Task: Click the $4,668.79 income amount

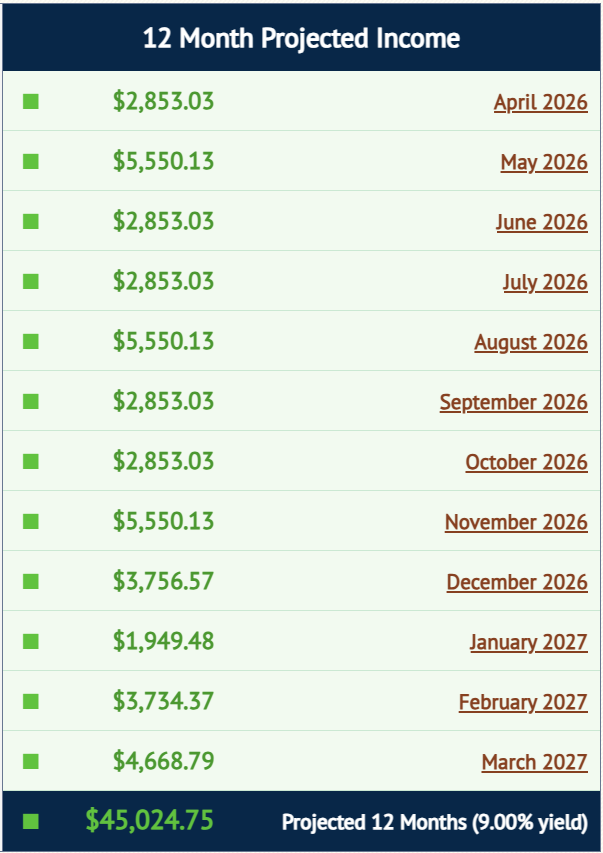Action: (163, 761)
